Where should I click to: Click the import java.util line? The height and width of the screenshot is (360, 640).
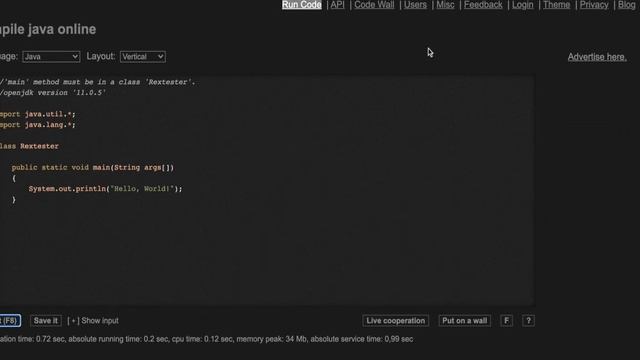[38, 114]
